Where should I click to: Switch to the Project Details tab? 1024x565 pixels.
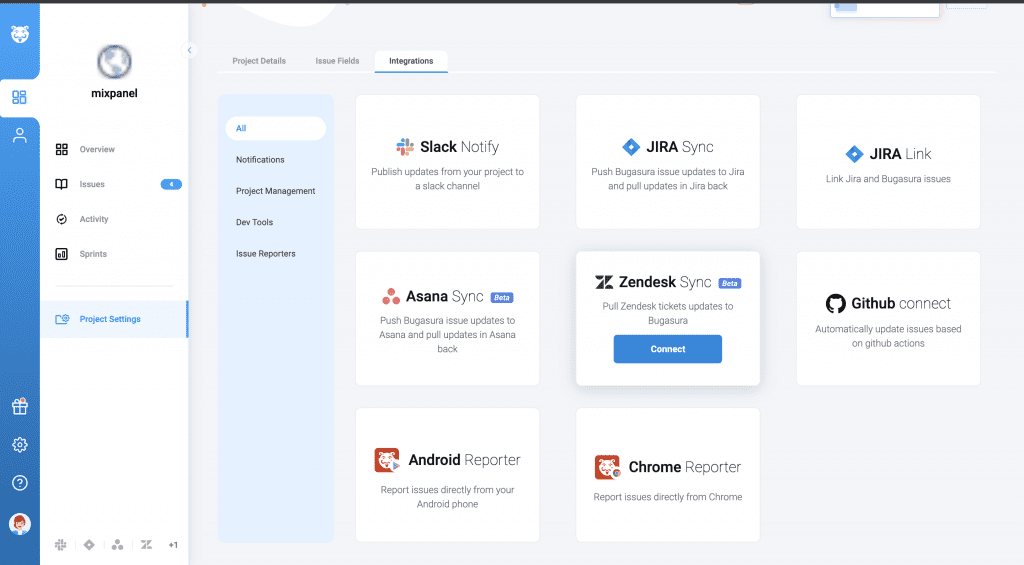coord(259,61)
